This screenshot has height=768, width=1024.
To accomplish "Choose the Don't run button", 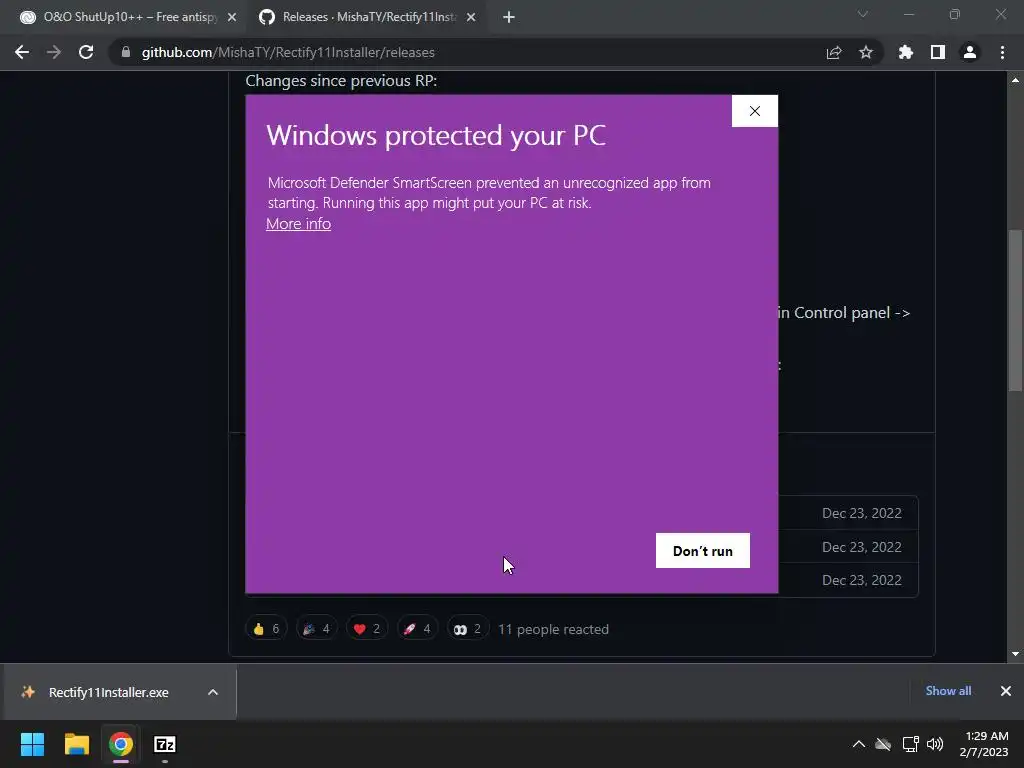I will tap(703, 551).
